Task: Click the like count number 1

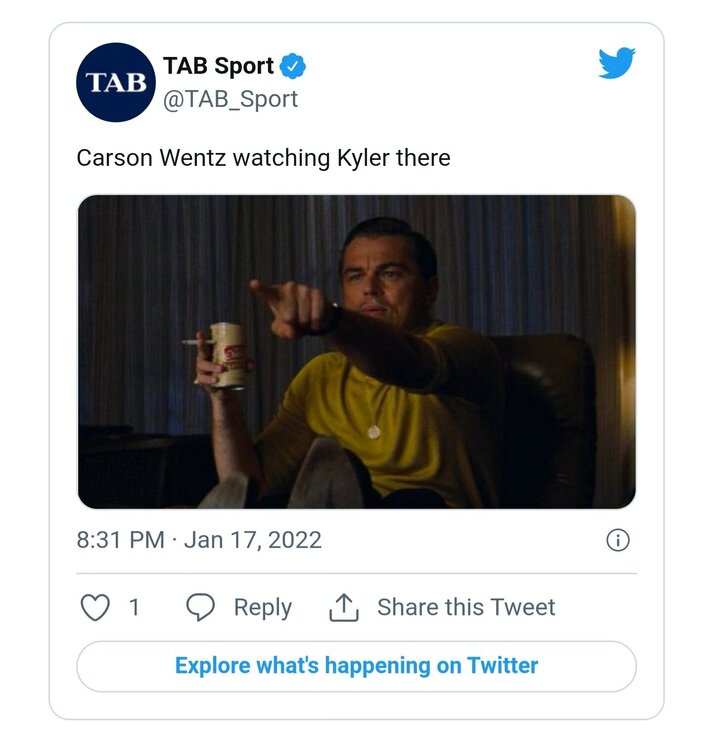Action: 134,607
